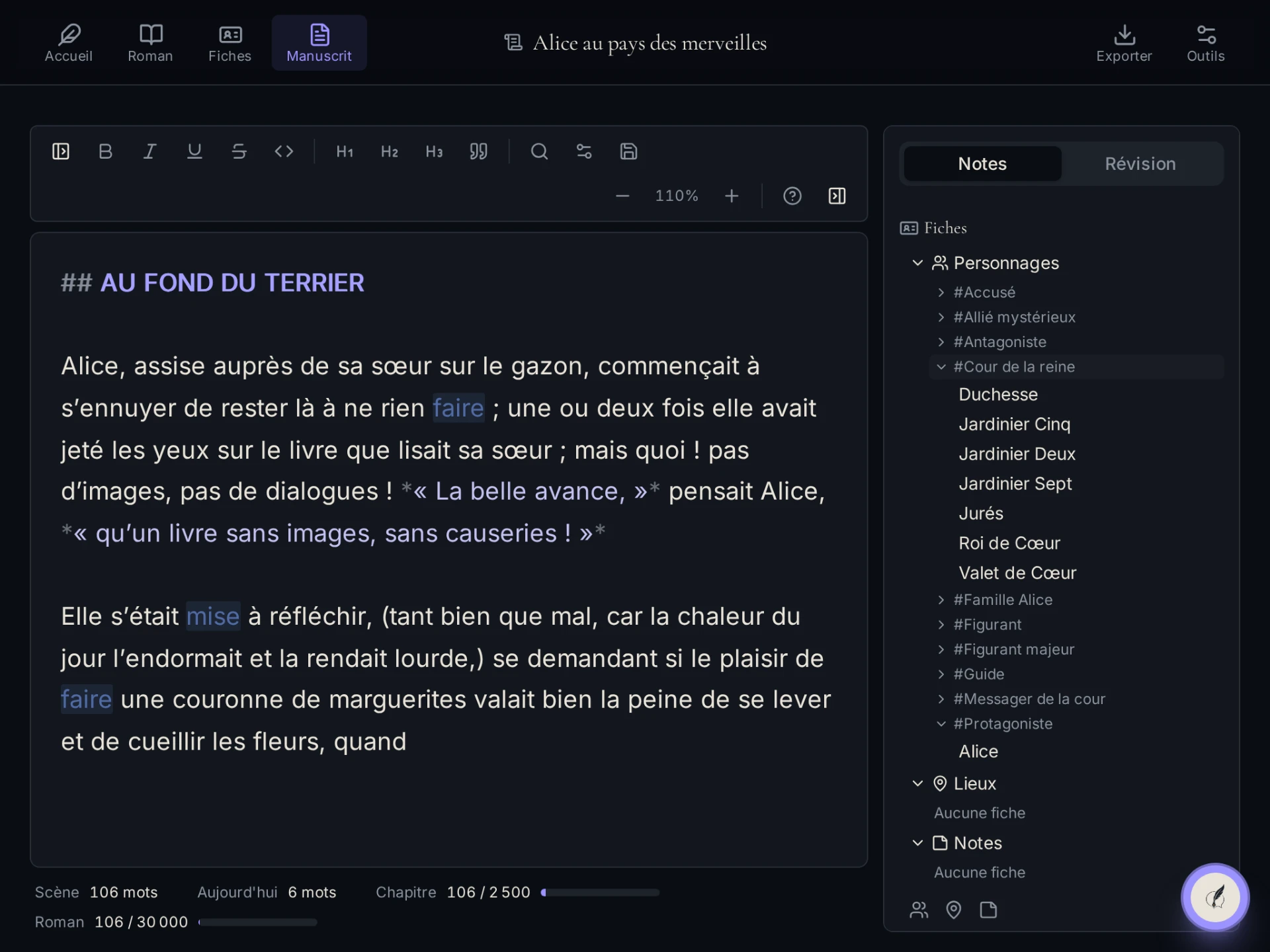Go to Accueil
This screenshot has width=1270, height=952.
click(x=69, y=43)
